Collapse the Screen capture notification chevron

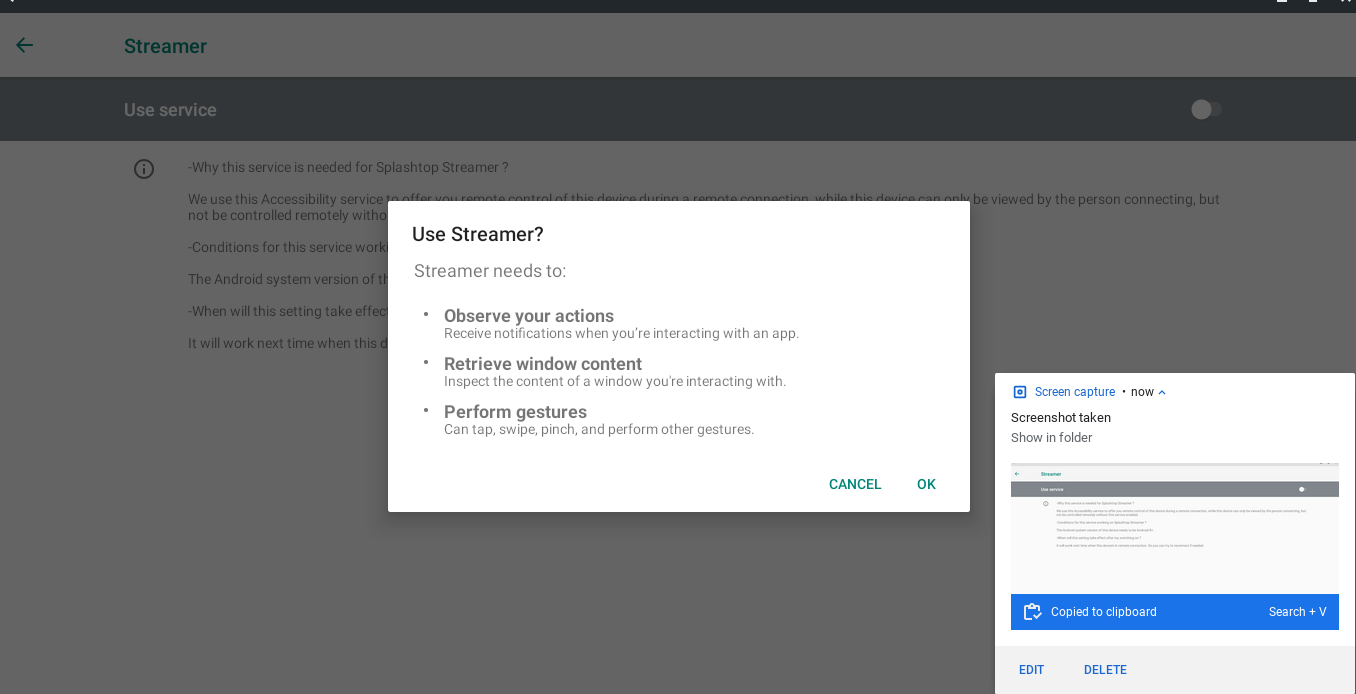tap(1164, 391)
